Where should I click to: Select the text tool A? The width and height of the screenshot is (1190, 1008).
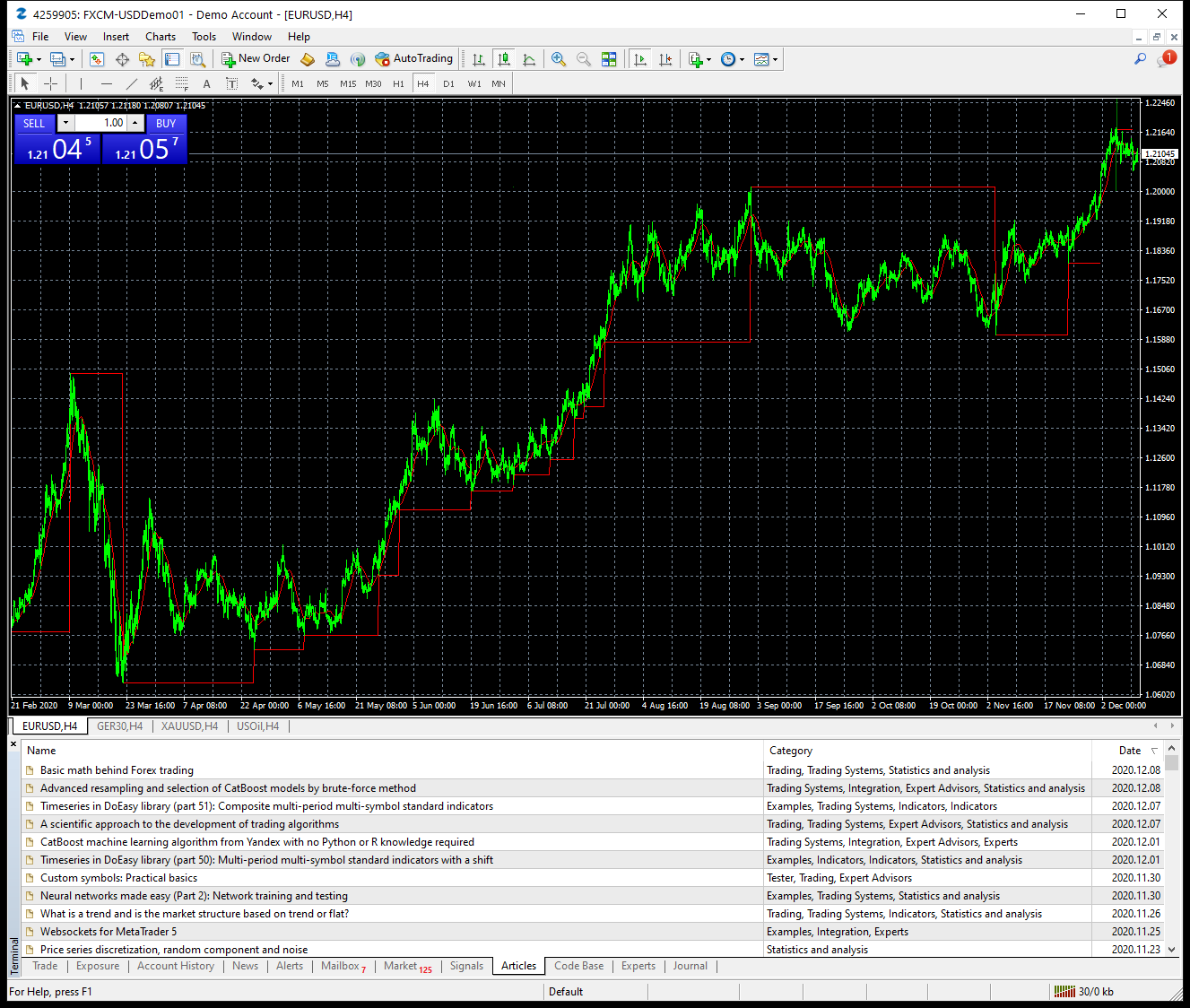tap(206, 83)
